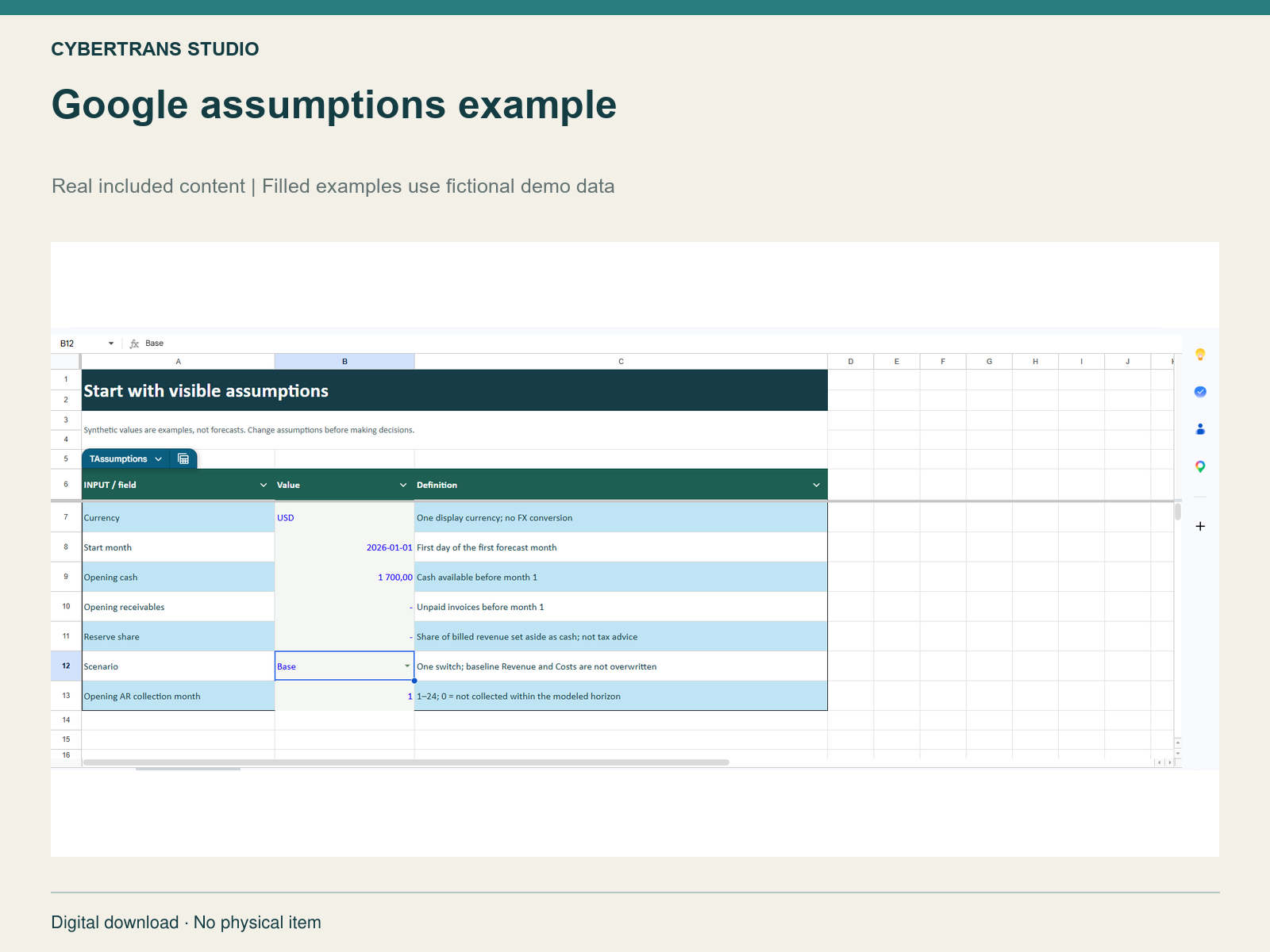Image resolution: width=1270 pixels, height=952 pixels.
Task: Open the Google Maps sidebar icon
Action: click(1200, 466)
